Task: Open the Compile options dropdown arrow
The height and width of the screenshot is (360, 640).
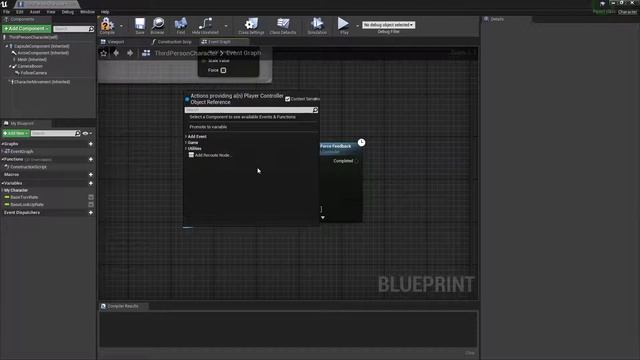Action: [x=121, y=26]
